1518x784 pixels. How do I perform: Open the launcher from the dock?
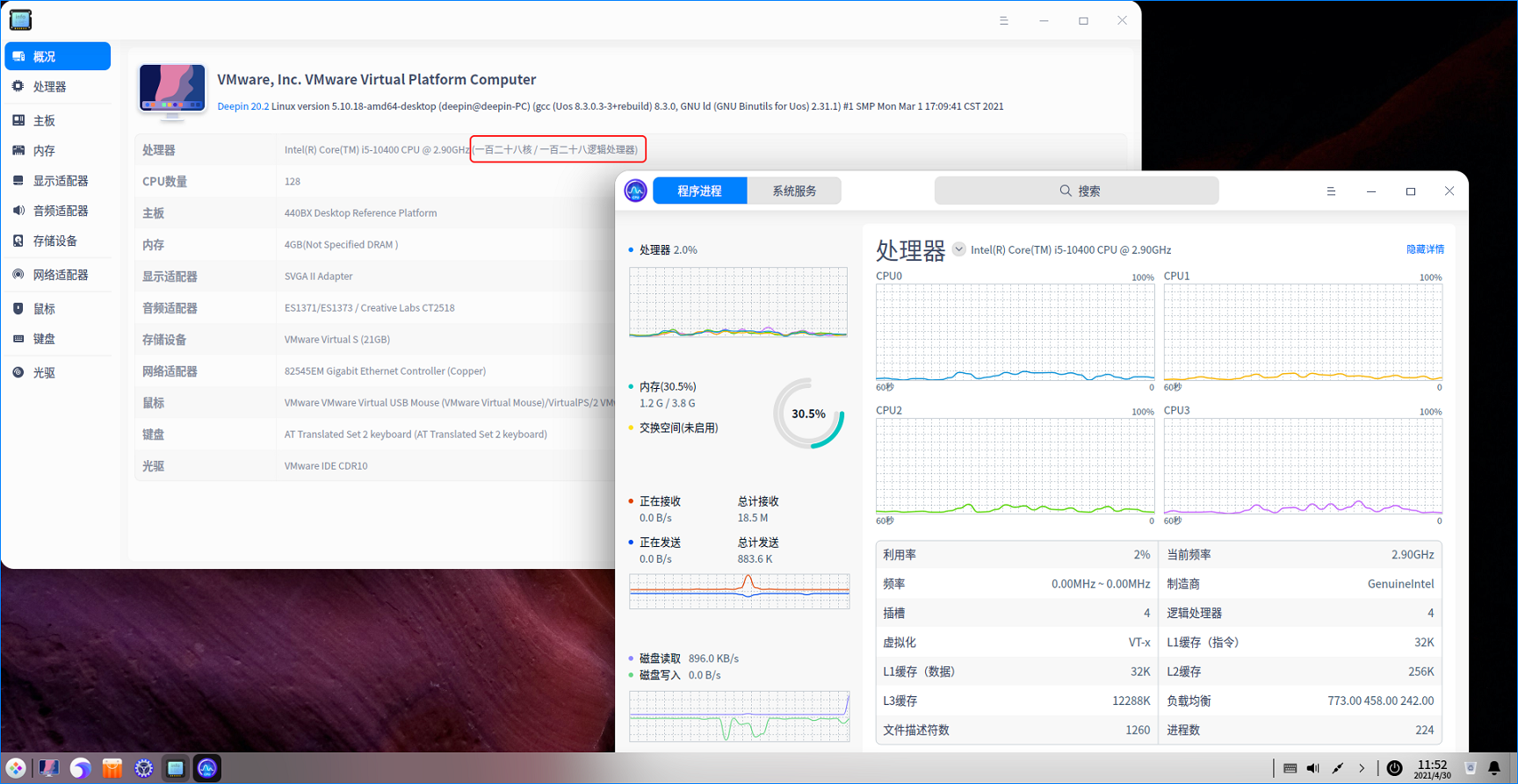pos(16,768)
